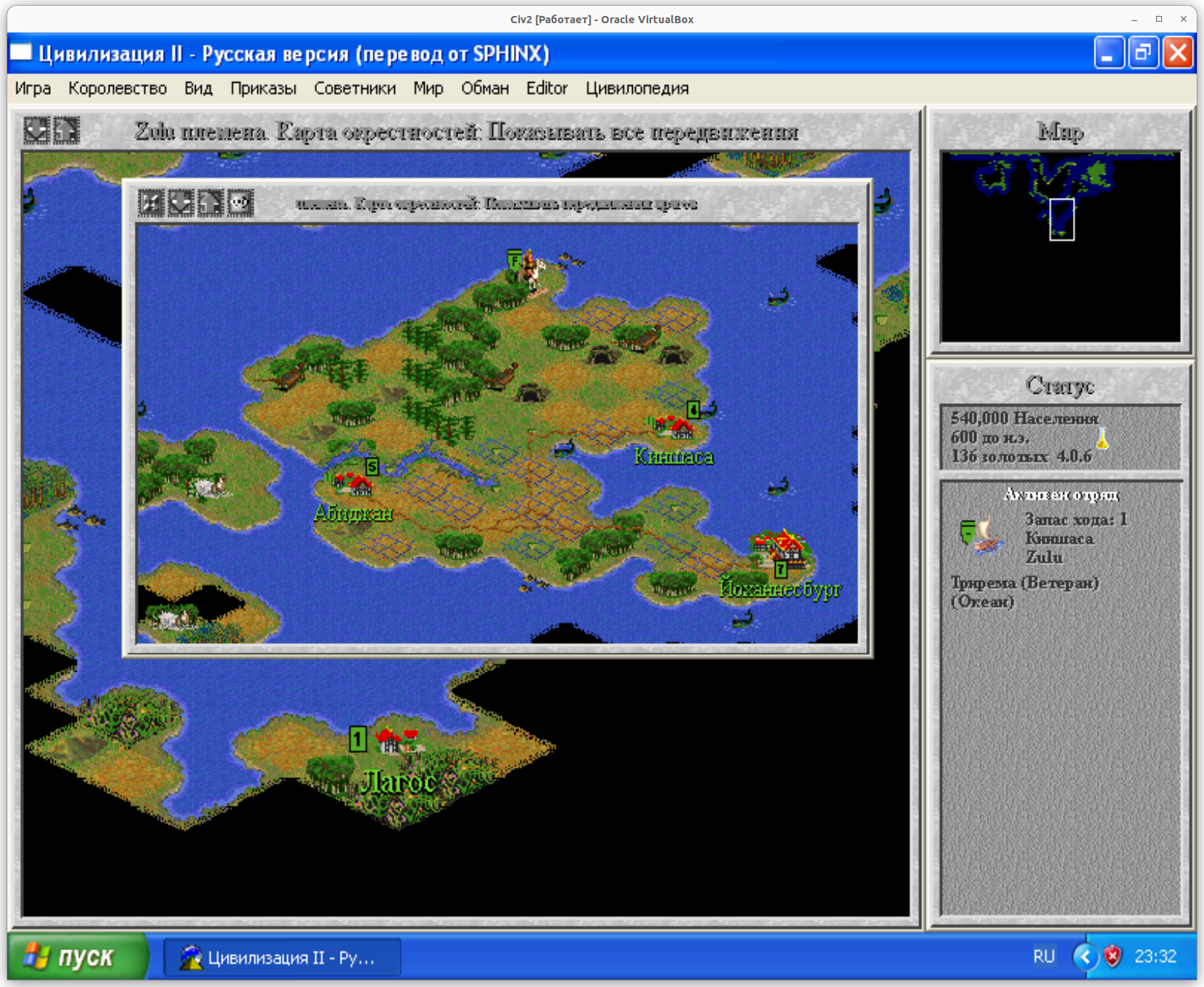1204x987 pixels.
Task: Click the main map title 'Zulu племена. Карта окрестностей'
Action: [x=307, y=131]
